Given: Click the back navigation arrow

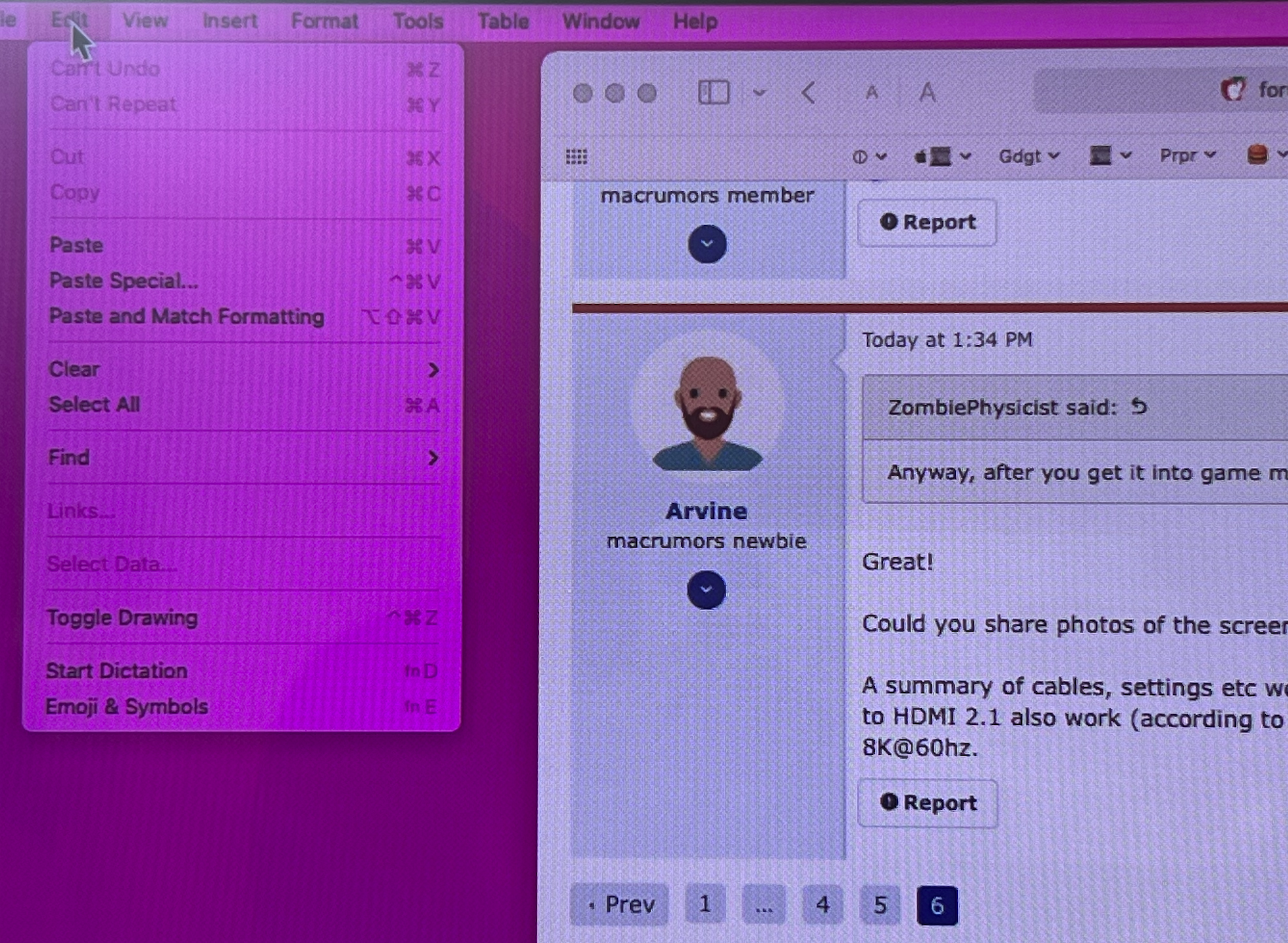Looking at the screenshot, I should tap(808, 93).
